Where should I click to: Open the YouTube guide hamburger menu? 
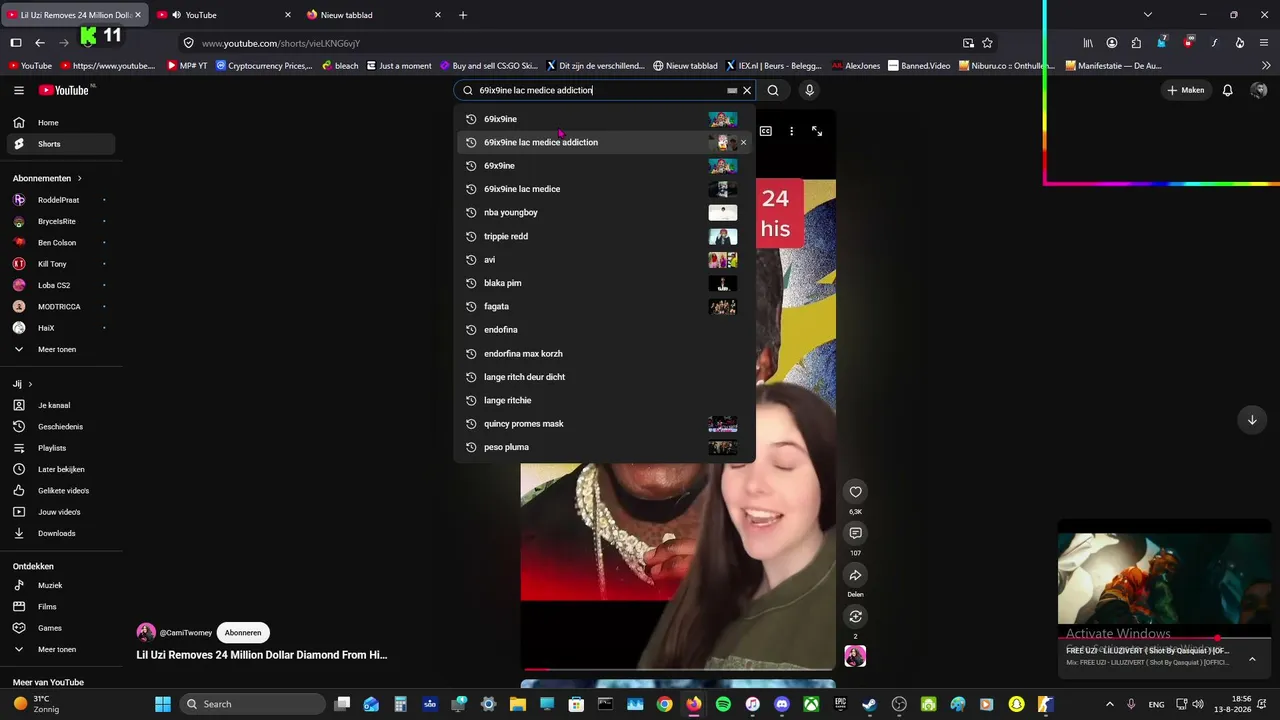click(x=19, y=90)
